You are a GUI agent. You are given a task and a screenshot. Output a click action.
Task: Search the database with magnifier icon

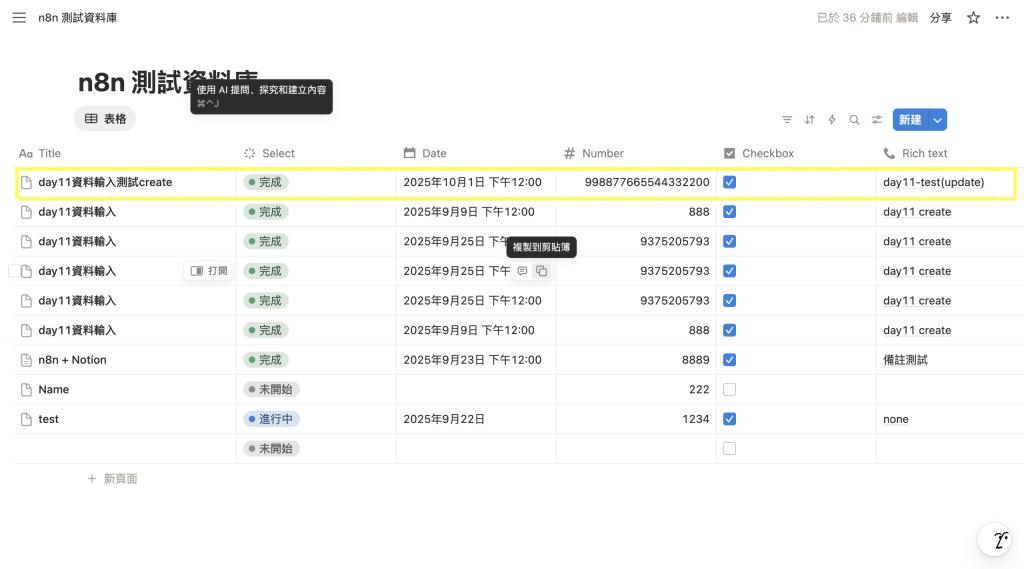[x=854, y=120]
